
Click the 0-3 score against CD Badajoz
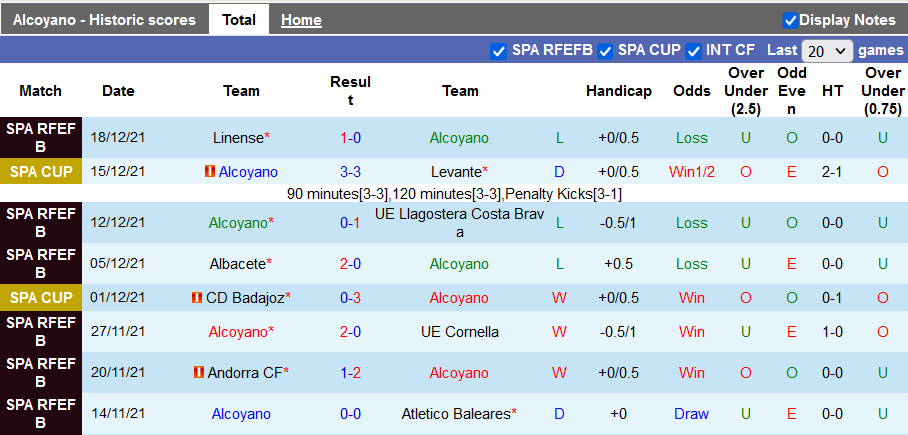(350, 298)
